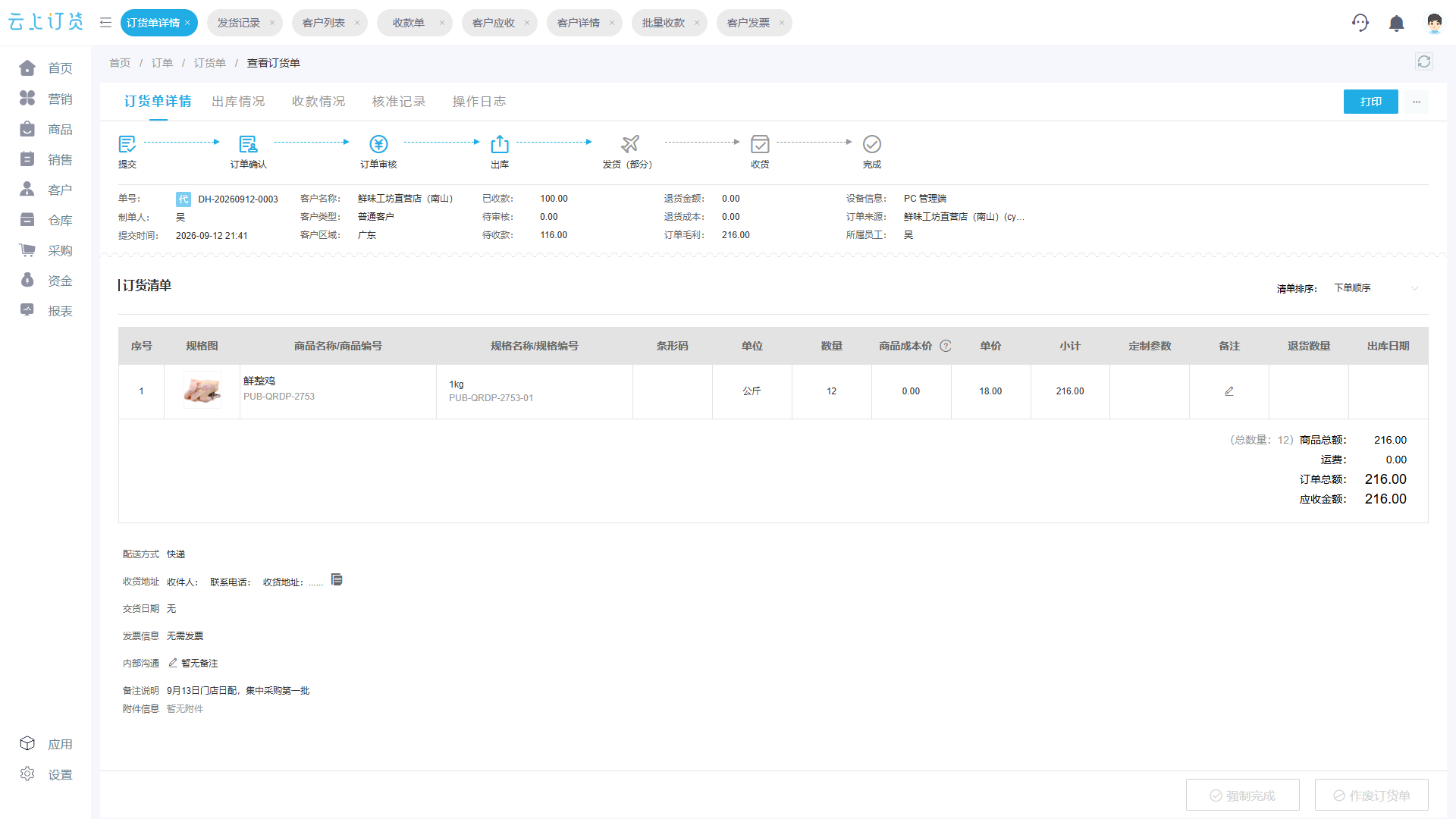The height and width of the screenshot is (819, 1456).
Task: Click the 提交 step icon
Action: [127, 144]
